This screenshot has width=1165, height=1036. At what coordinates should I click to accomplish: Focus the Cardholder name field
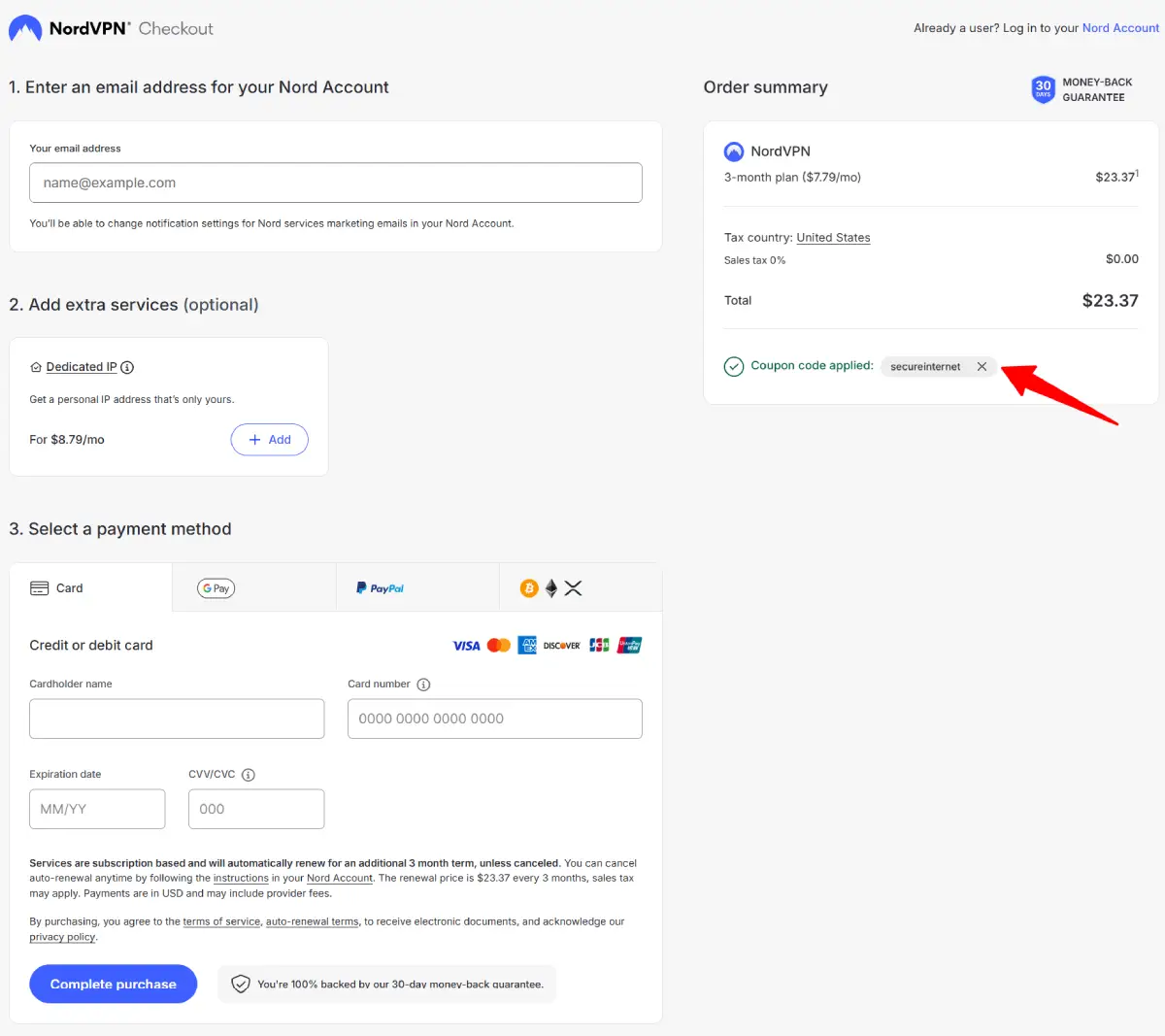177,719
